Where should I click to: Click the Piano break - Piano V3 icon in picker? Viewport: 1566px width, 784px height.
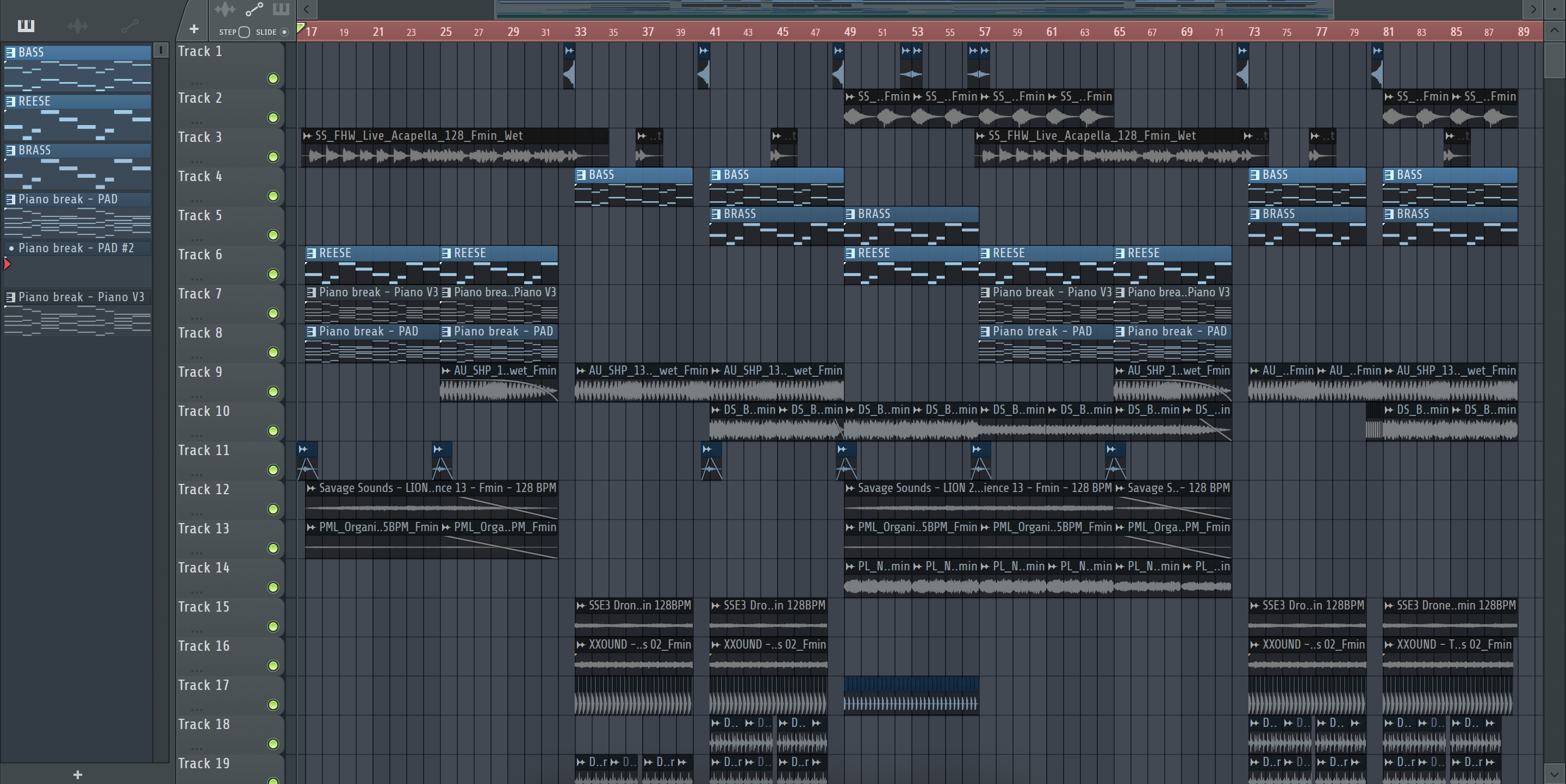click(x=10, y=297)
